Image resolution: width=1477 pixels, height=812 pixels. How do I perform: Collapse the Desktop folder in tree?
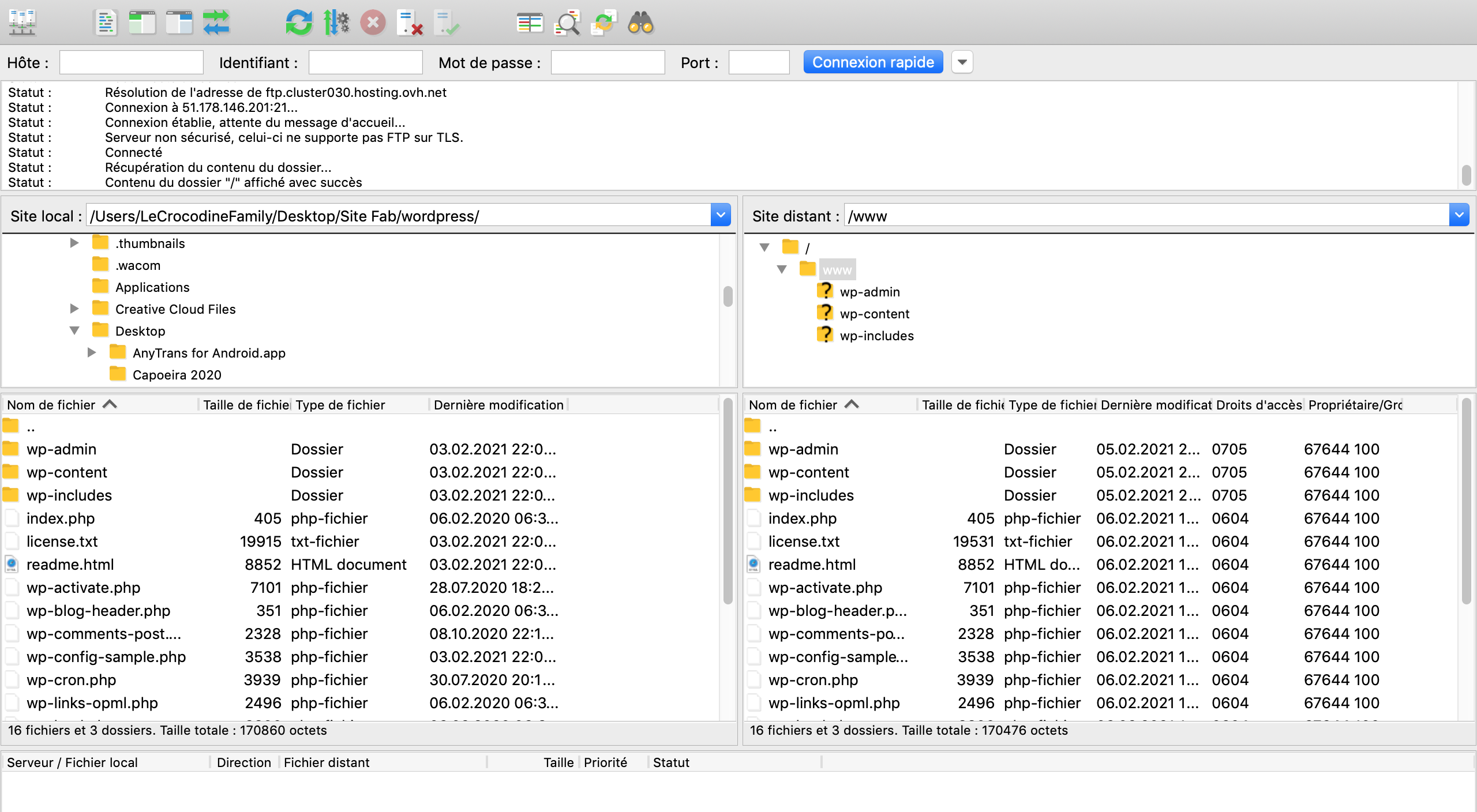74,331
